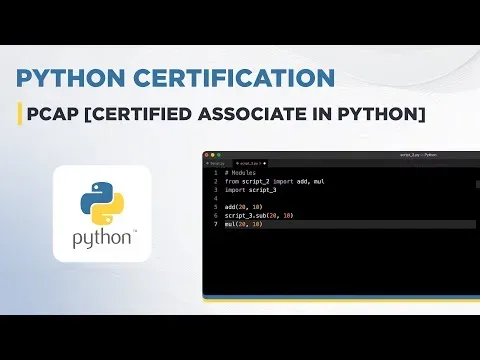Click the red close window button
This screenshot has width=480, height=360.
point(207,155)
